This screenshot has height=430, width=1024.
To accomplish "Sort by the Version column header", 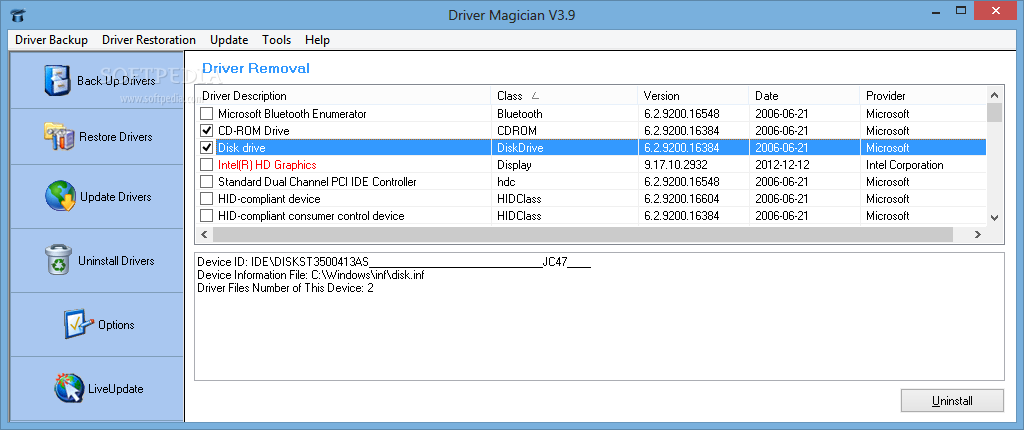I will click(693, 95).
